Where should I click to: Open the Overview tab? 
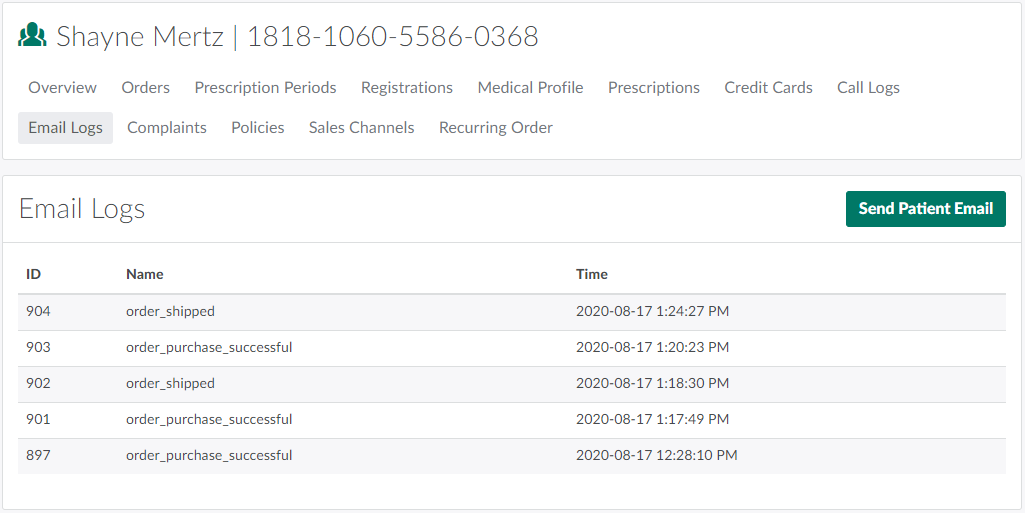[62, 88]
